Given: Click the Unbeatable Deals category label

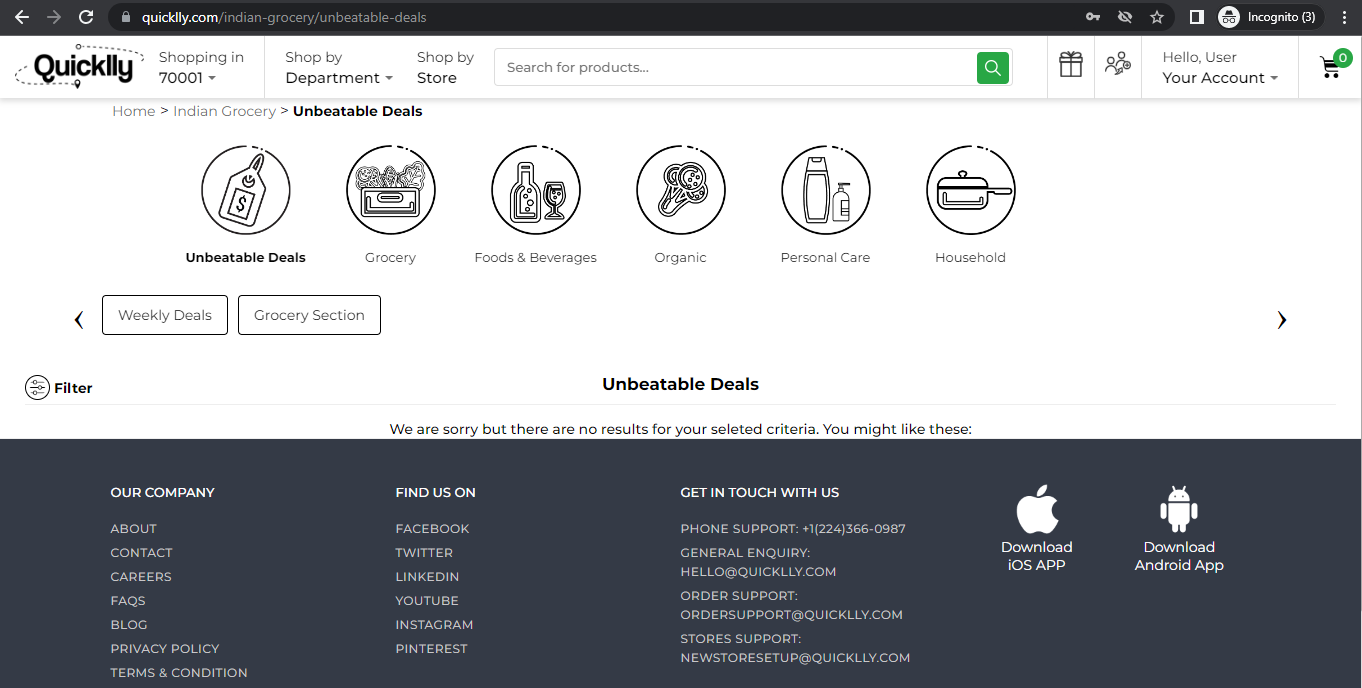Looking at the screenshot, I should click(x=246, y=258).
